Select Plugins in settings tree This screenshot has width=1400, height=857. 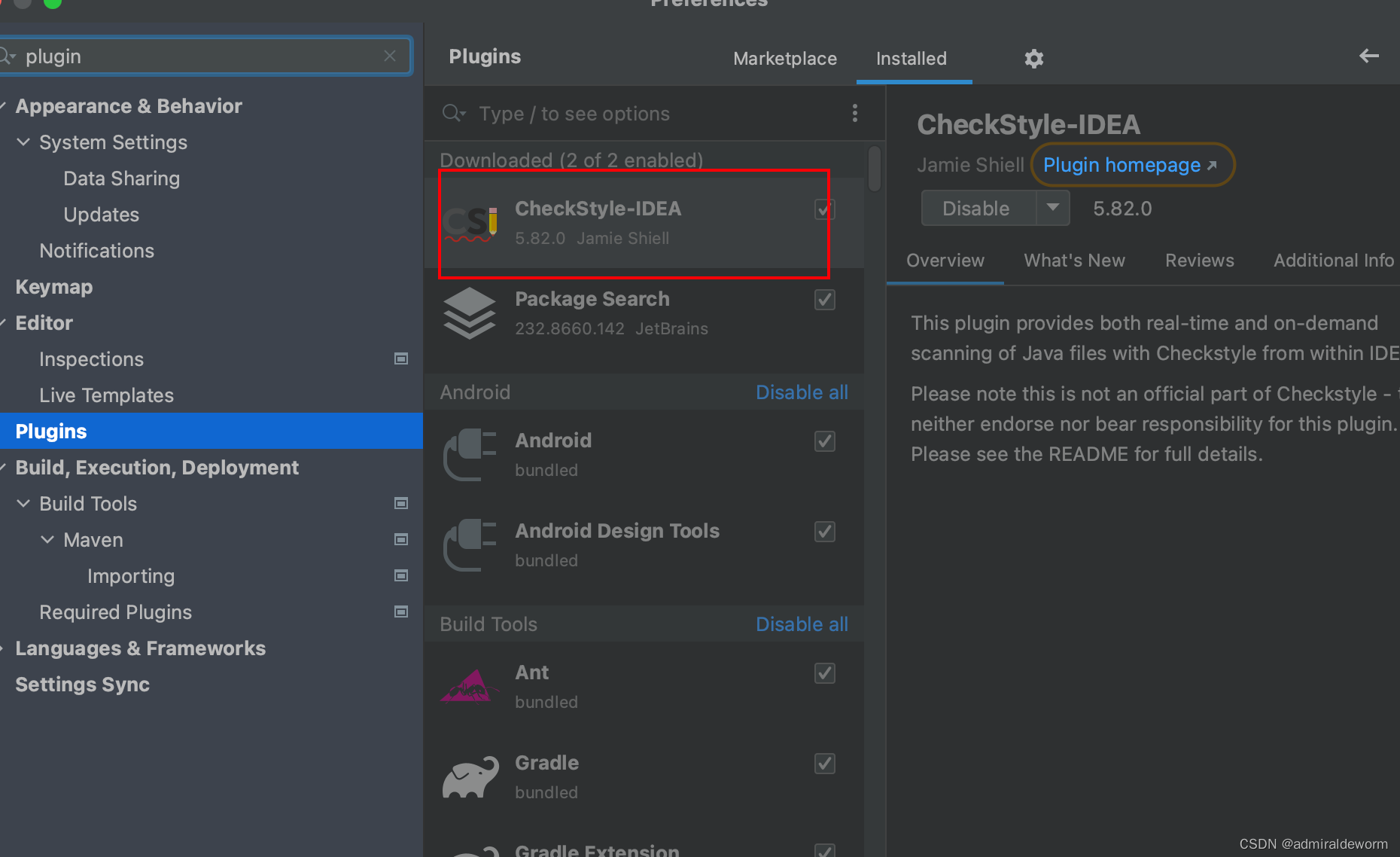(211, 431)
